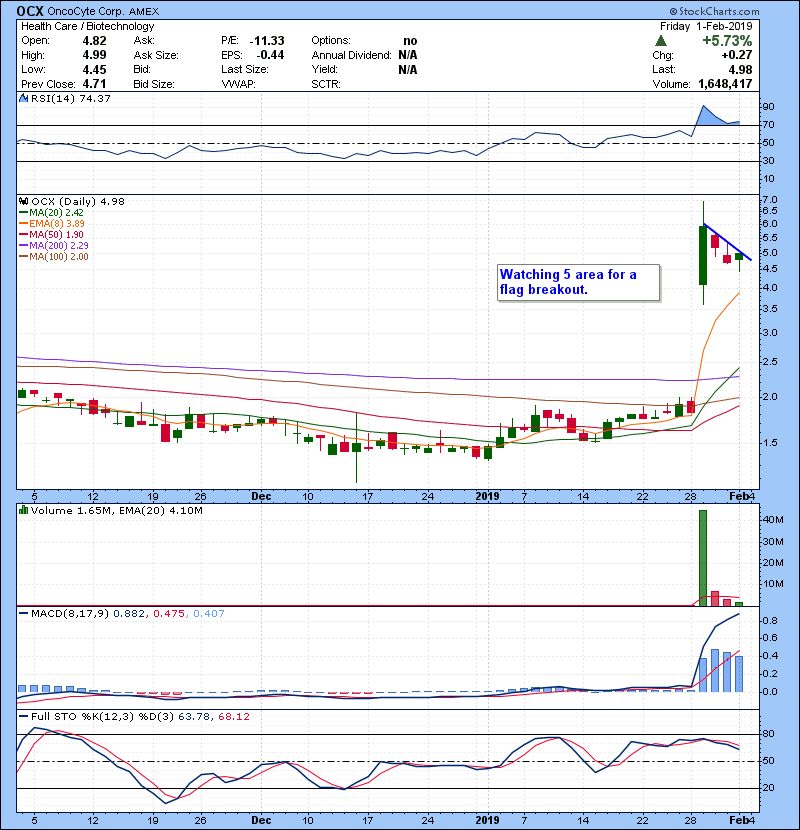
Task: Click the flag breakout annotation text box
Action: [579, 283]
